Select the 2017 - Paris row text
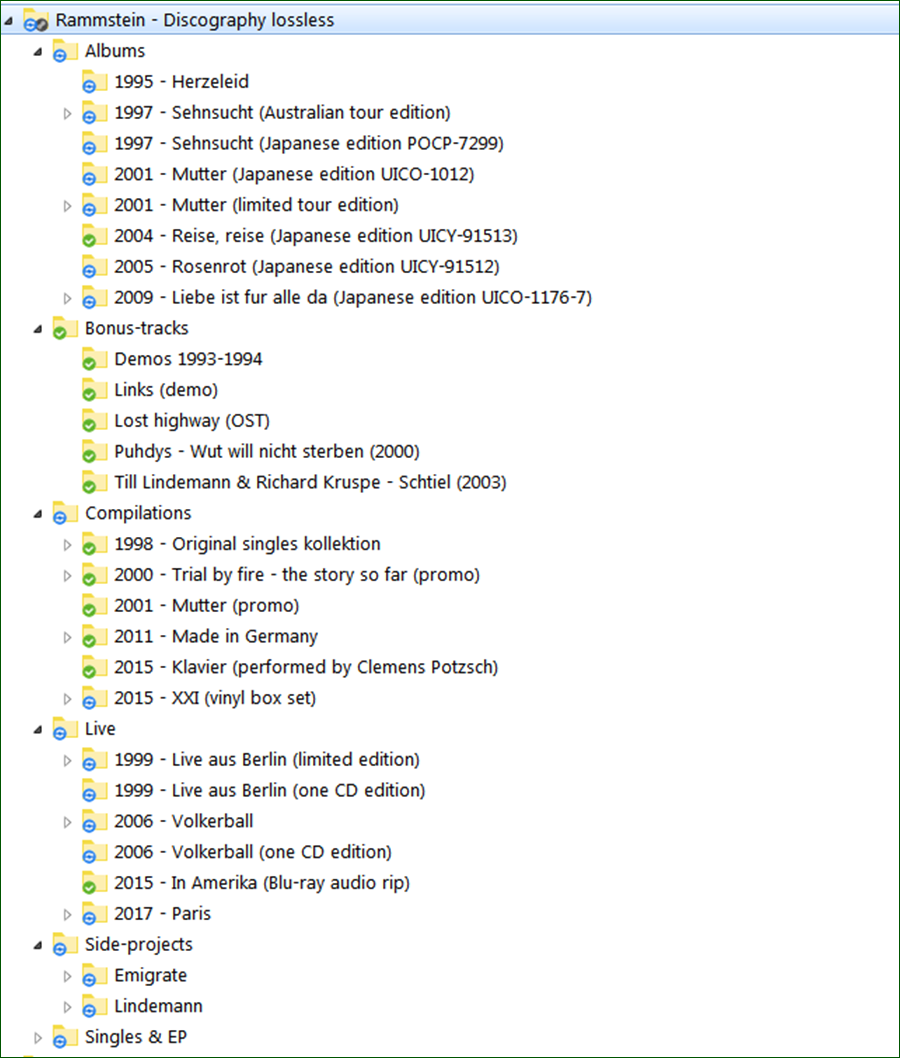 (x=163, y=914)
